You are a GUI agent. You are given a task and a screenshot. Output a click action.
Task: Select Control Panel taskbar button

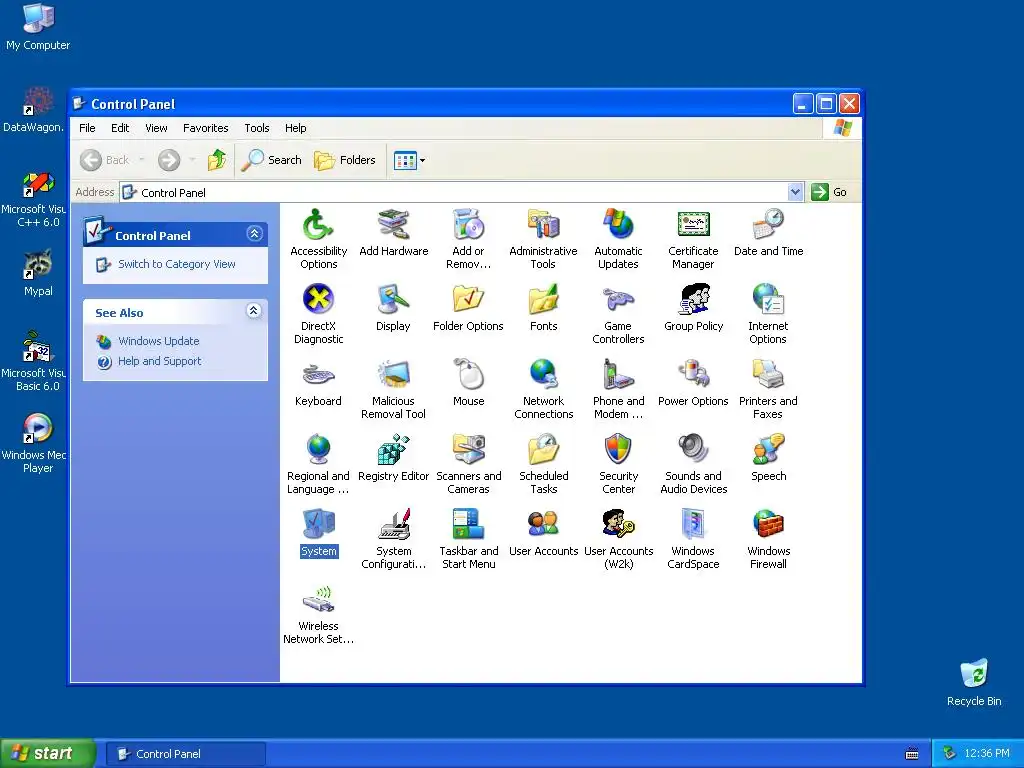tap(185, 754)
